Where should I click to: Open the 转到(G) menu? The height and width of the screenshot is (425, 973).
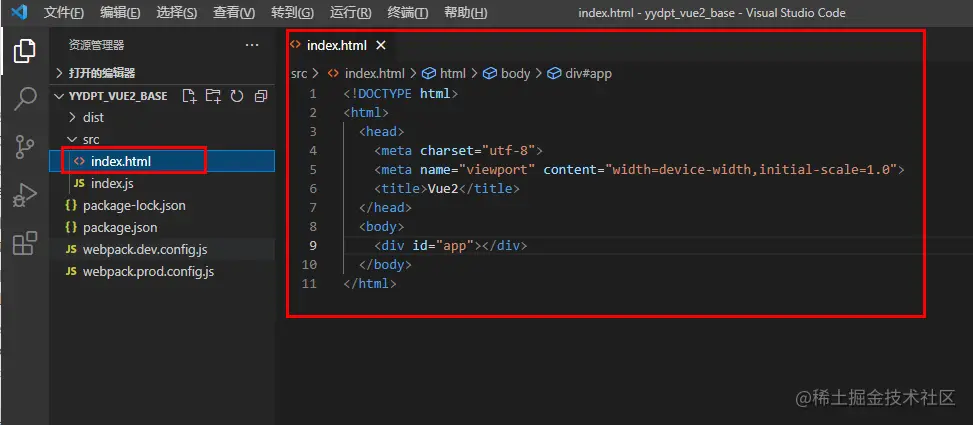click(x=292, y=12)
